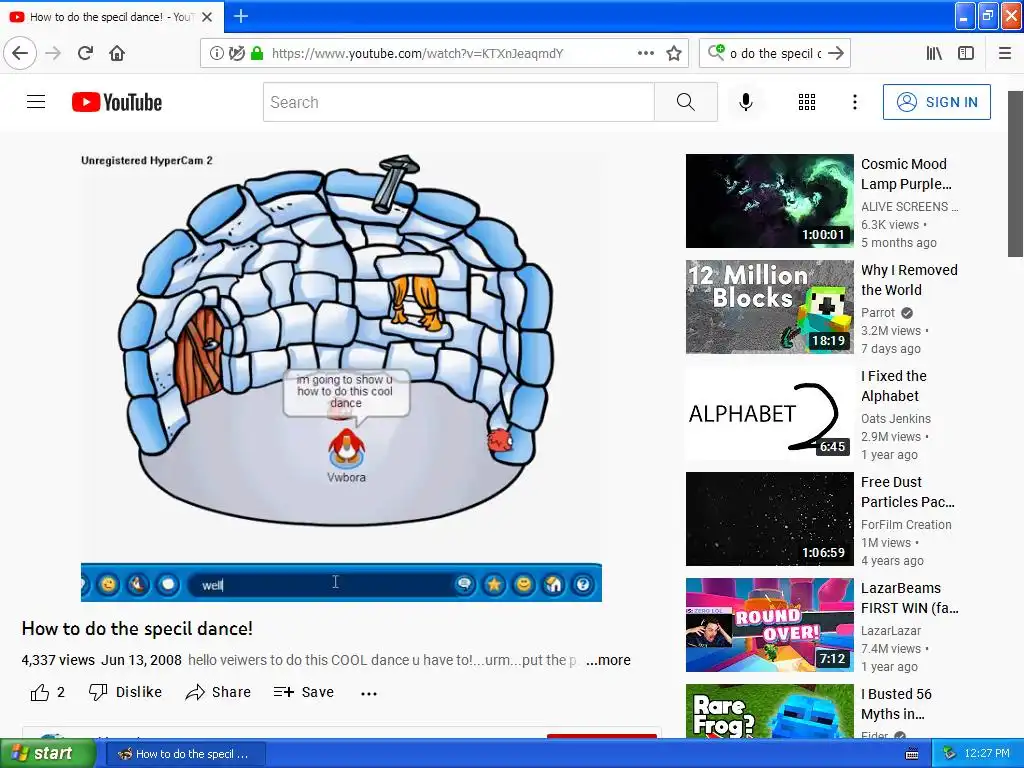
Task: Click the 'LazarBeams FIRST WIN' video title
Action: pyautogui.click(x=910, y=598)
